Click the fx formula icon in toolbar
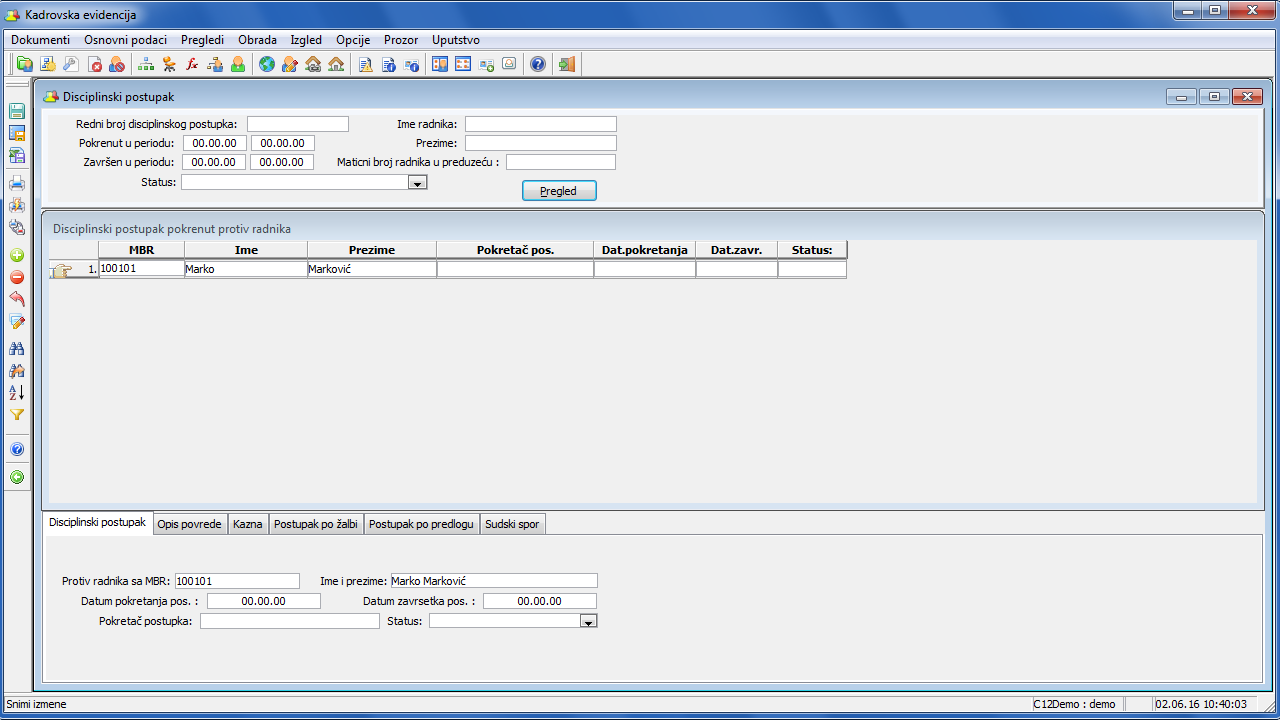Screen dimensions: 1280x720 click(x=192, y=65)
